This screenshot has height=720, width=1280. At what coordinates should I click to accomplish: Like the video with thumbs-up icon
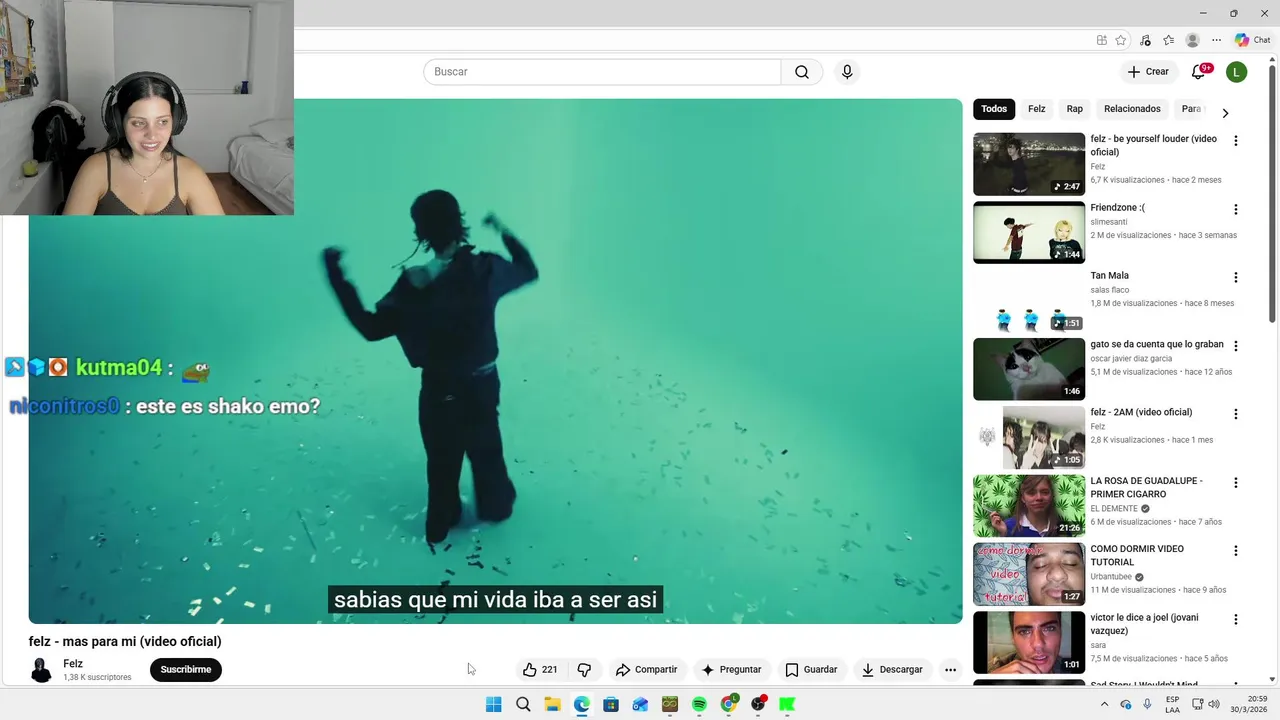tap(540, 670)
